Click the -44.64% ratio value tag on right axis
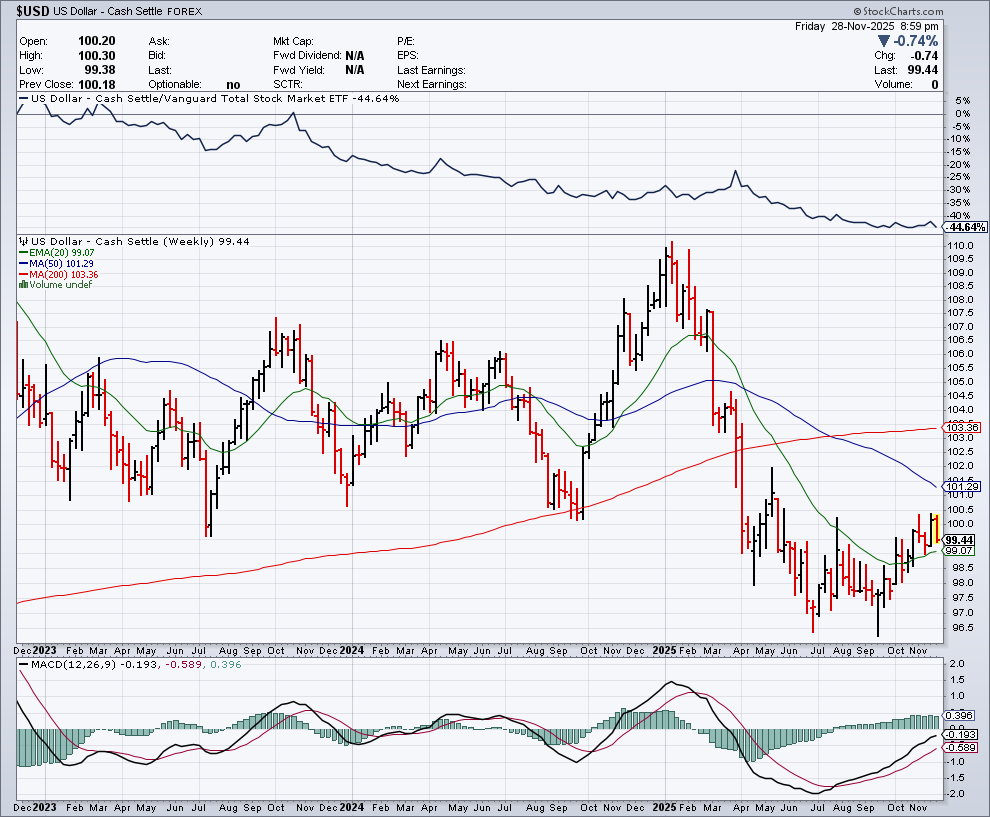990x817 pixels. pyautogui.click(x=964, y=228)
